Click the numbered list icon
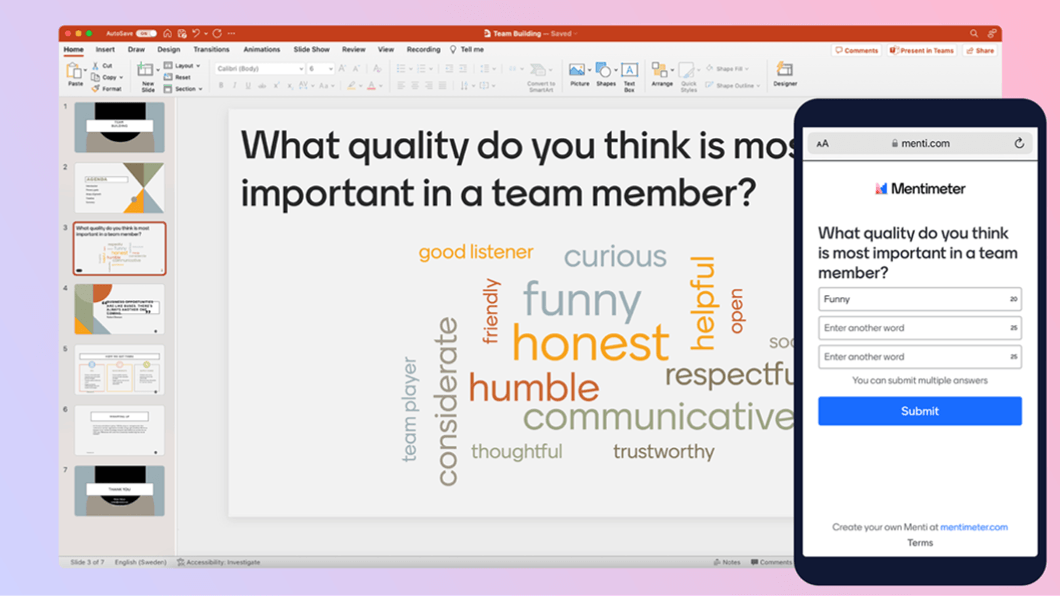This screenshot has height=596, width=1060. pos(422,68)
